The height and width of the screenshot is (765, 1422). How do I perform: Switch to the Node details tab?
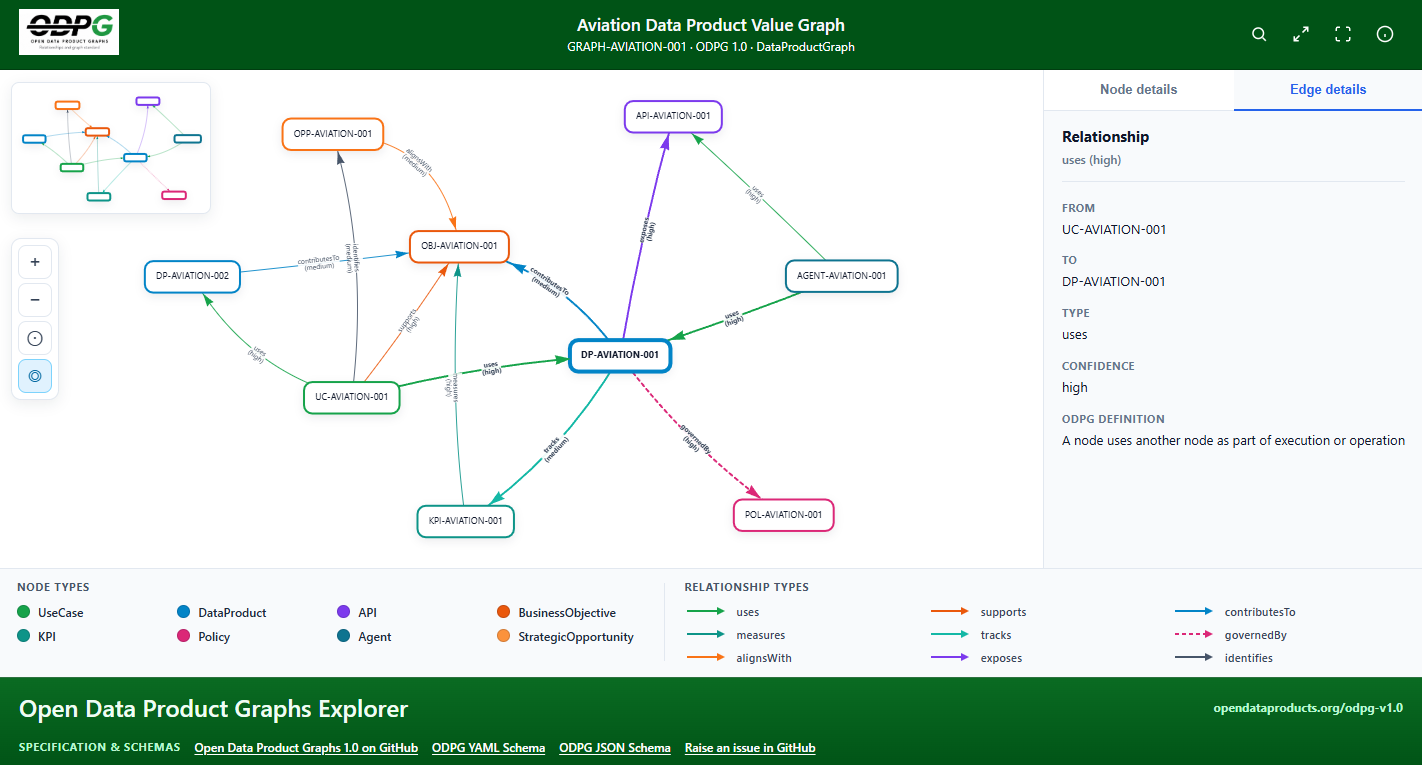point(1138,90)
